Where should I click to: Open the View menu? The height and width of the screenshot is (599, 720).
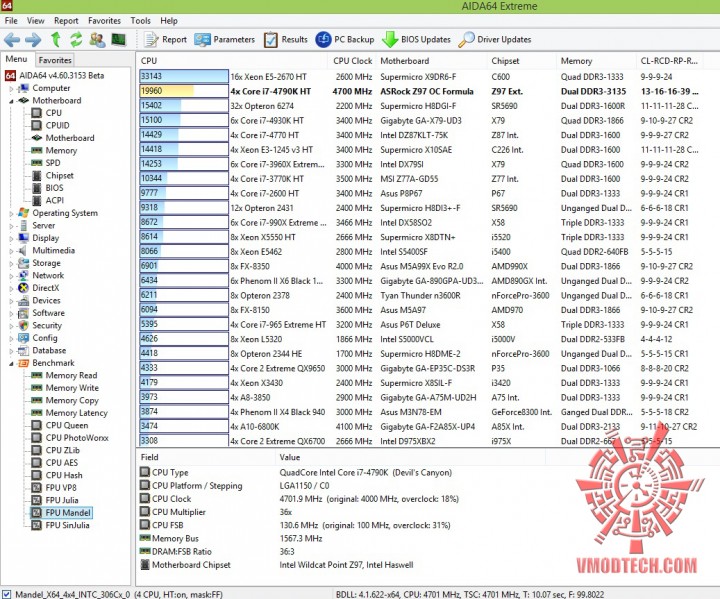(x=35, y=21)
